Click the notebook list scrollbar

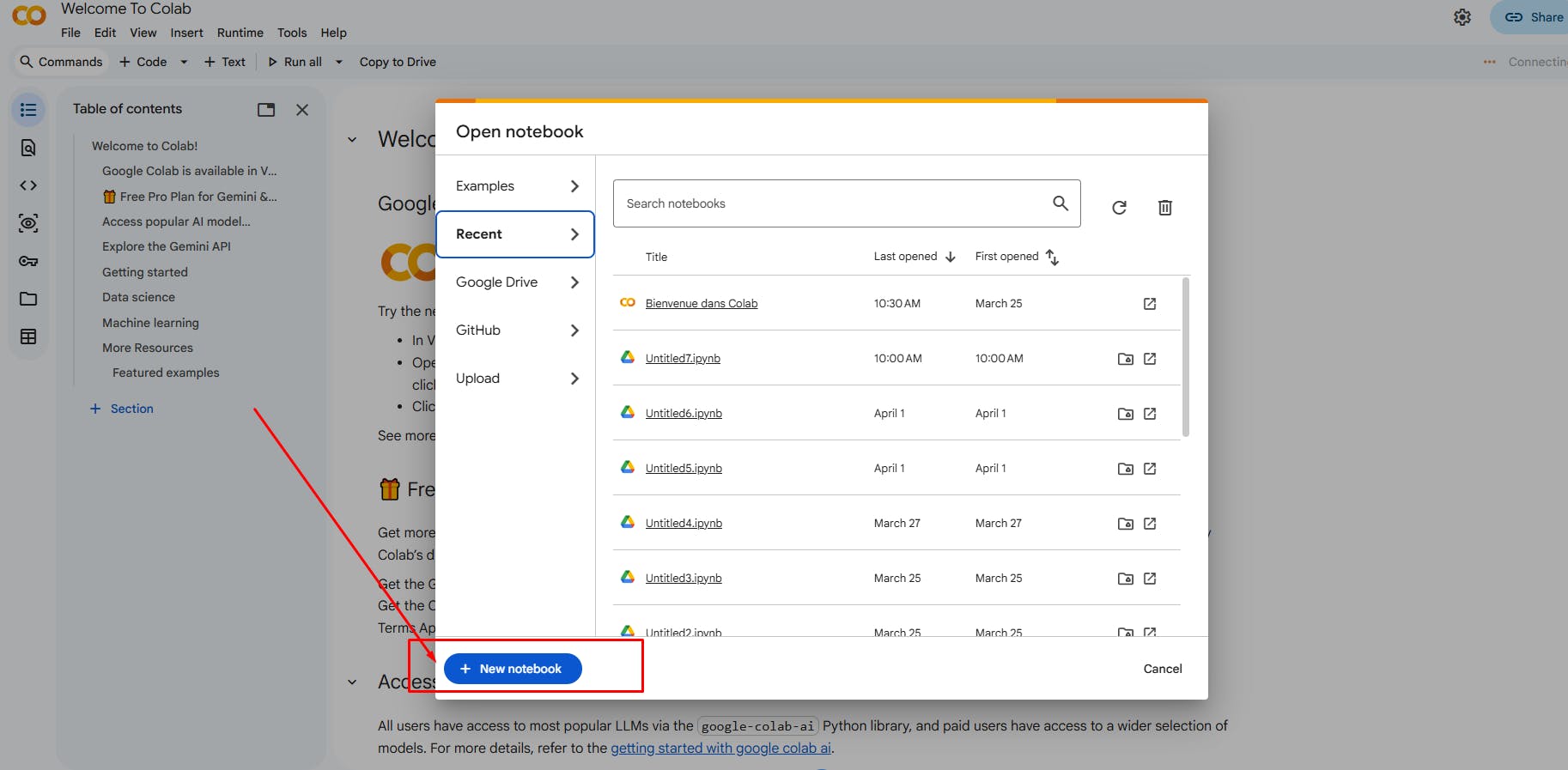pyautogui.click(x=1186, y=356)
